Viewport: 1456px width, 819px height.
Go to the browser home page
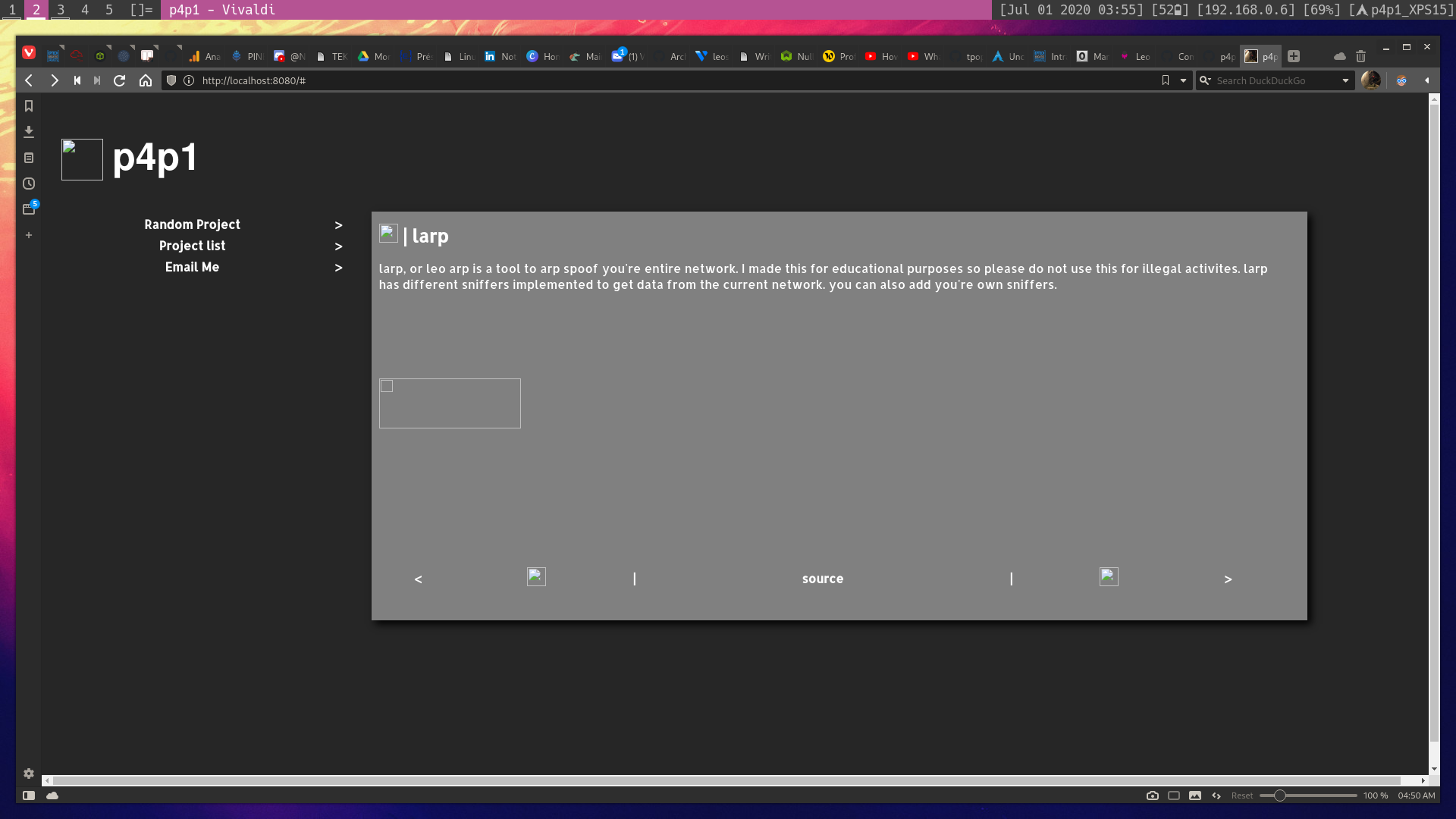tap(146, 80)
